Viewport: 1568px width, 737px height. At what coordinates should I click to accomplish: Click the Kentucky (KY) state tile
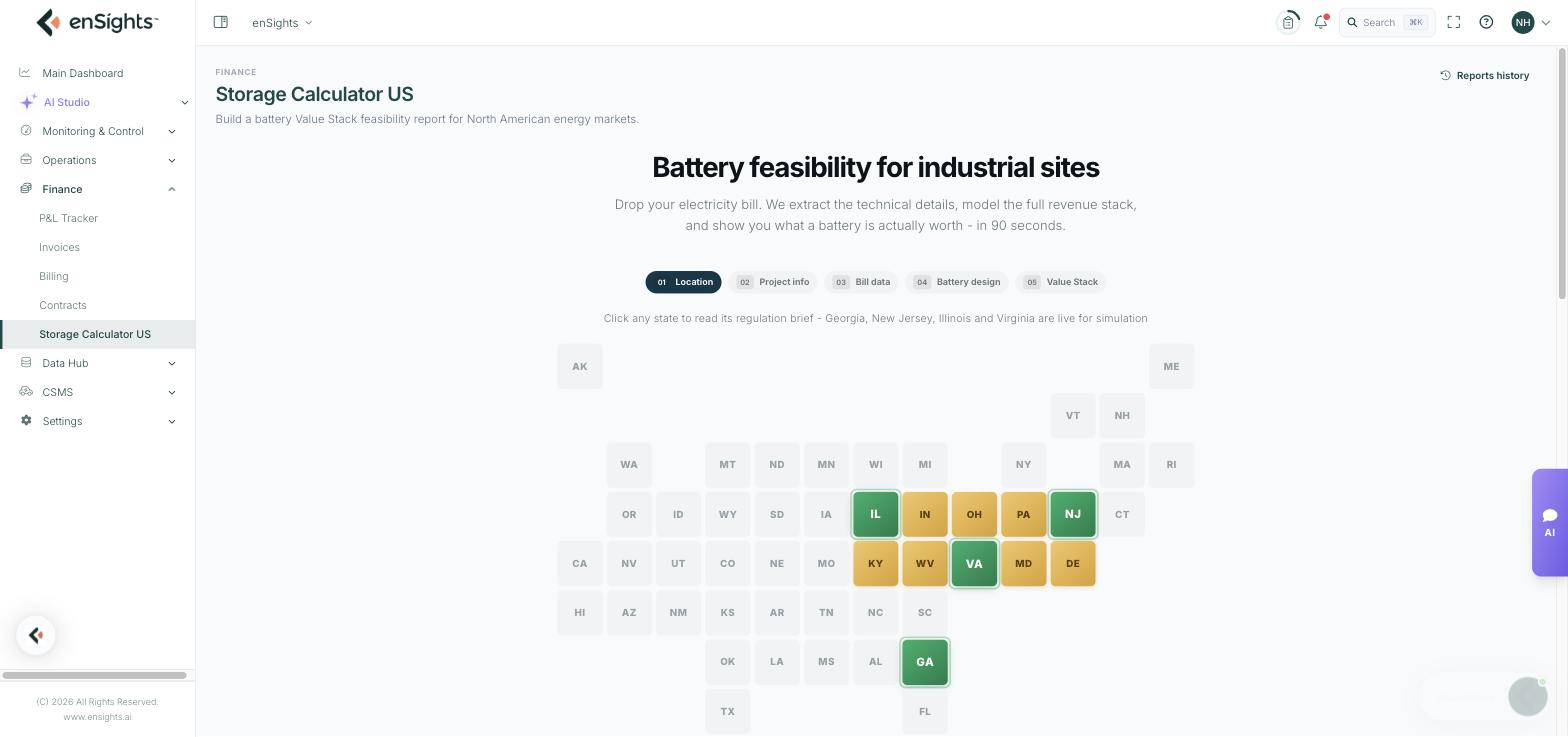coord(875,564)
